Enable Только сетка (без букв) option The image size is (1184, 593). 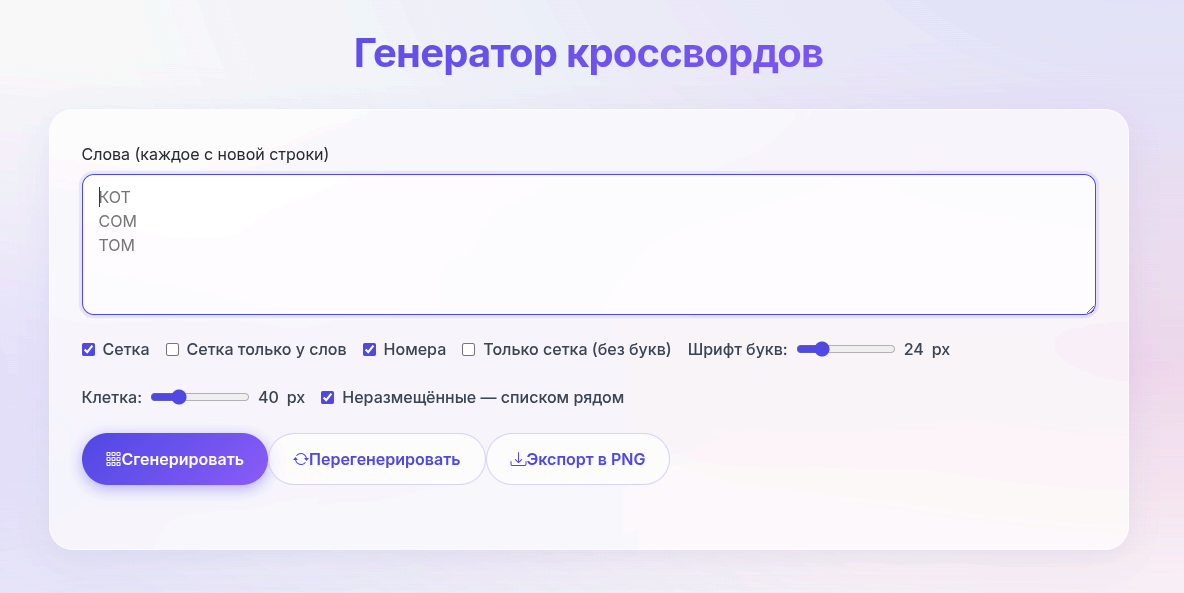pyautogui.click(x=468, y=350)
